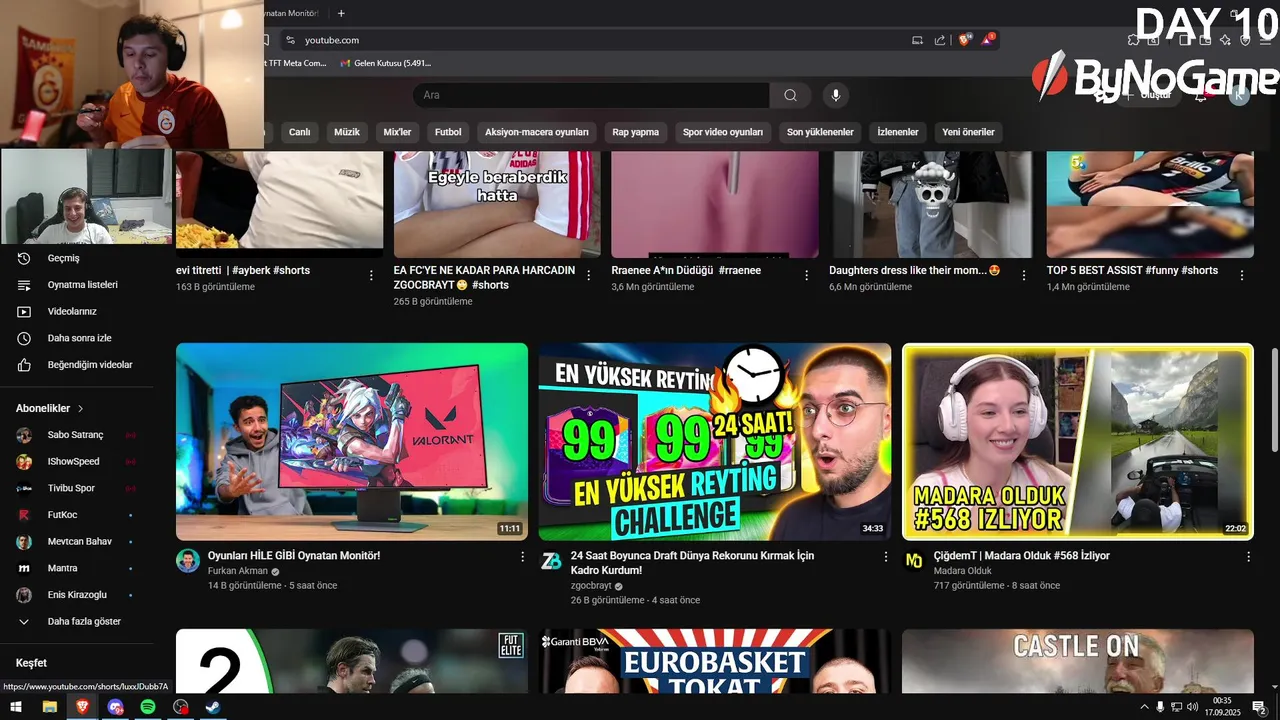
Task: Click the Ara search input field
Action: (x=591, y=95)
